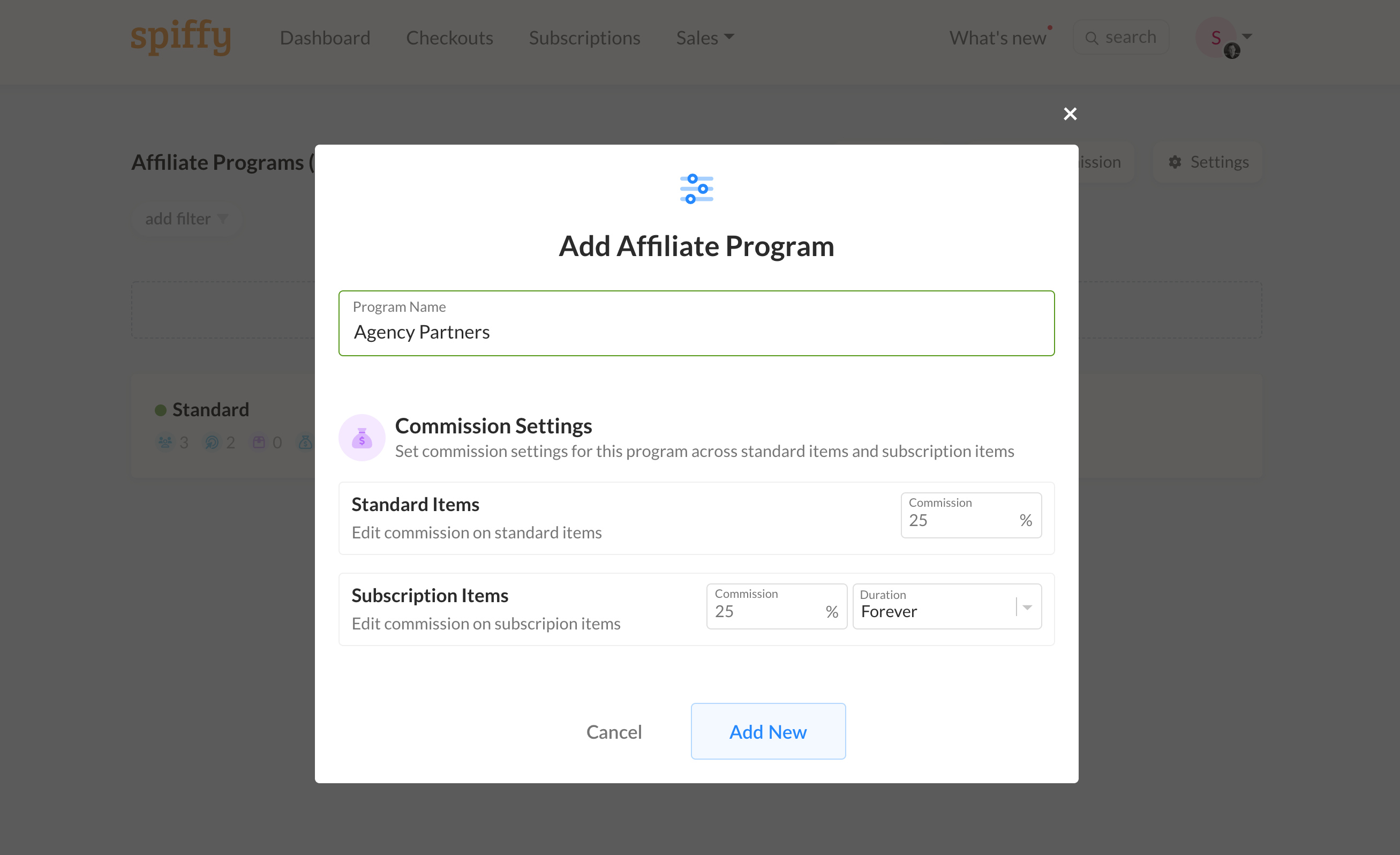Open the Settings button with gear

coord(1208,162)
